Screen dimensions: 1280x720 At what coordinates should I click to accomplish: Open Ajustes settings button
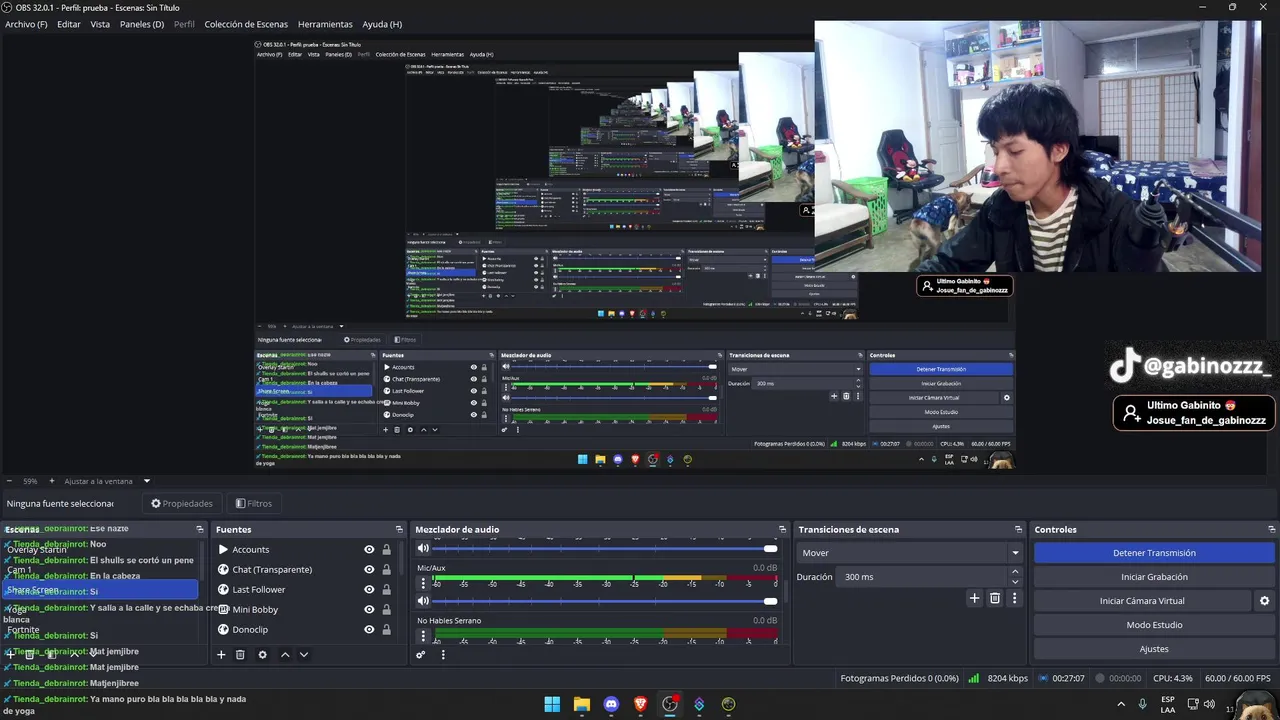1154,649
